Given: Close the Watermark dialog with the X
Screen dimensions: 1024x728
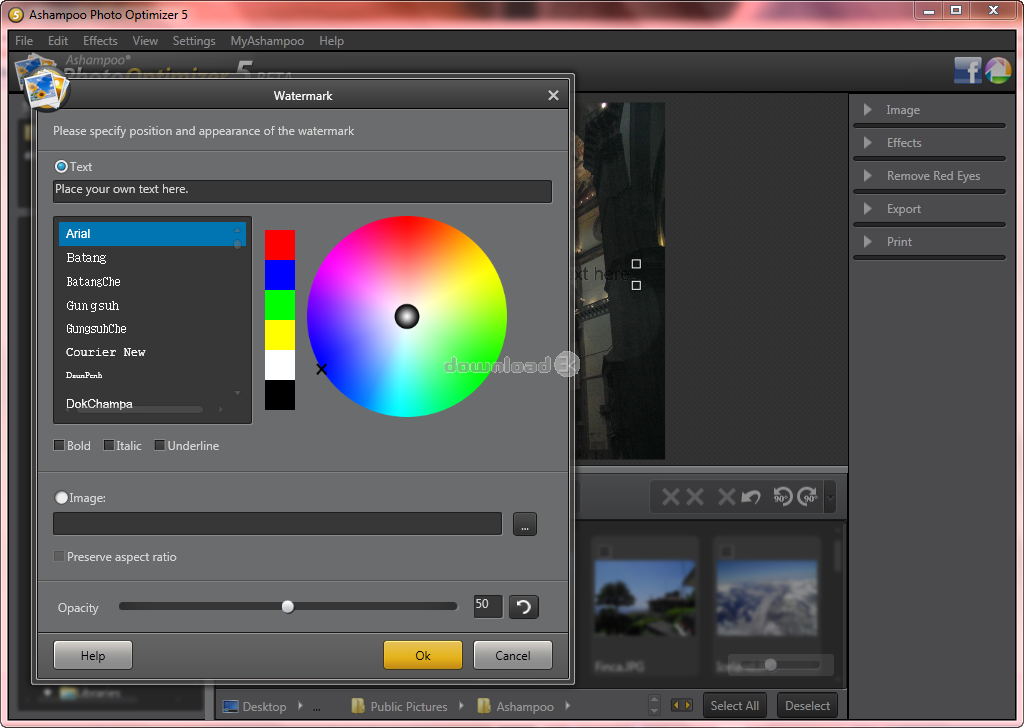Looking at the screenshot, I should [x=553, y=95].
